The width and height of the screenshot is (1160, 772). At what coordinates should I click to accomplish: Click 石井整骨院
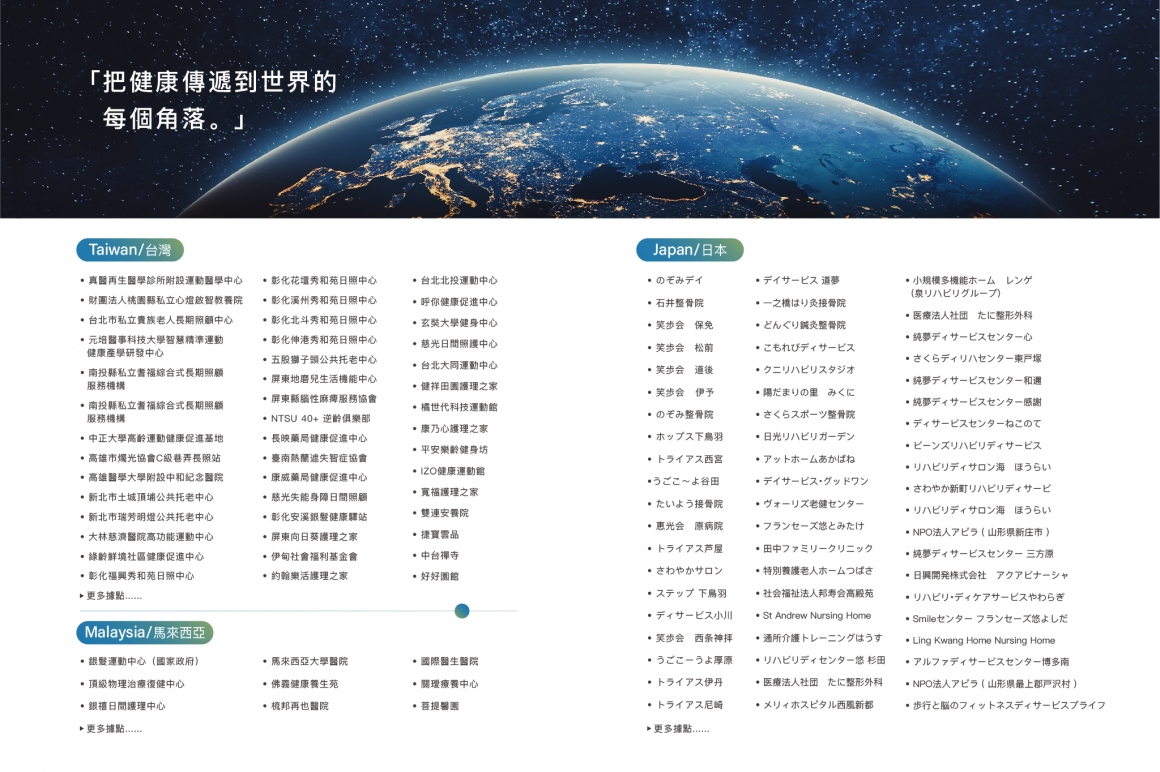click(x=679, y=303)
